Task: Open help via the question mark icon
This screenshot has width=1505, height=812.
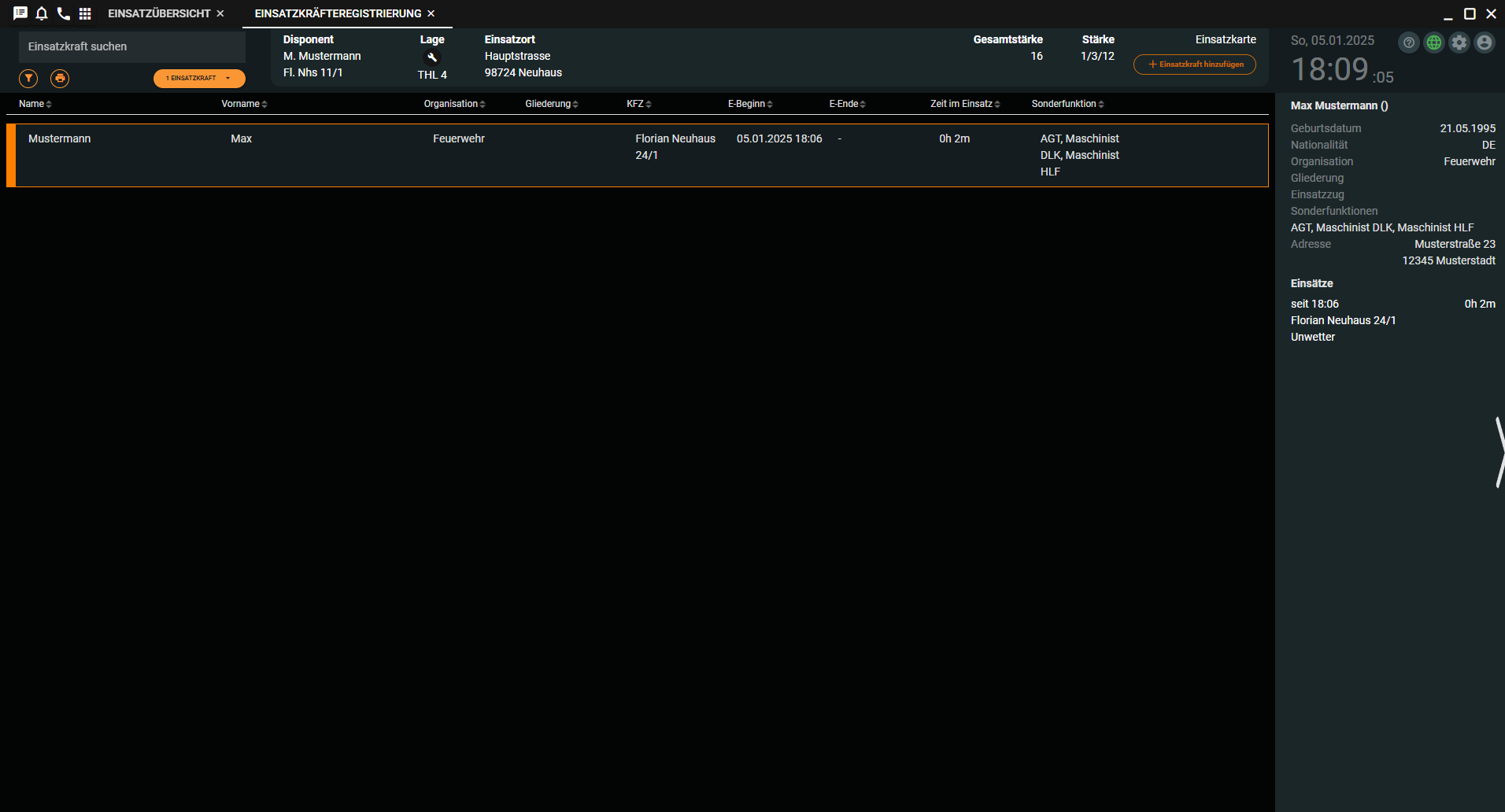Action: (x=1409, y=42)
